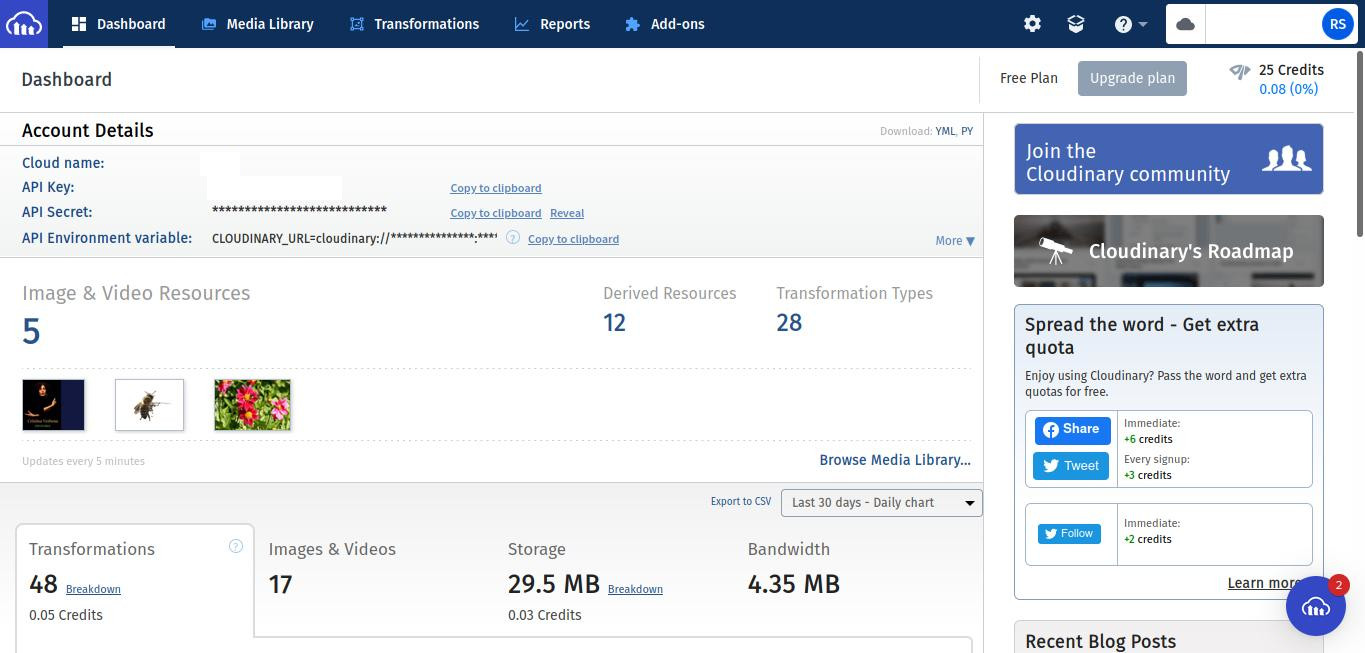The width and height of the screenshot is (1365, 653).
Task: Copy API Secret to clipboard
Action: pyautogui.click(x=496, y=213)
